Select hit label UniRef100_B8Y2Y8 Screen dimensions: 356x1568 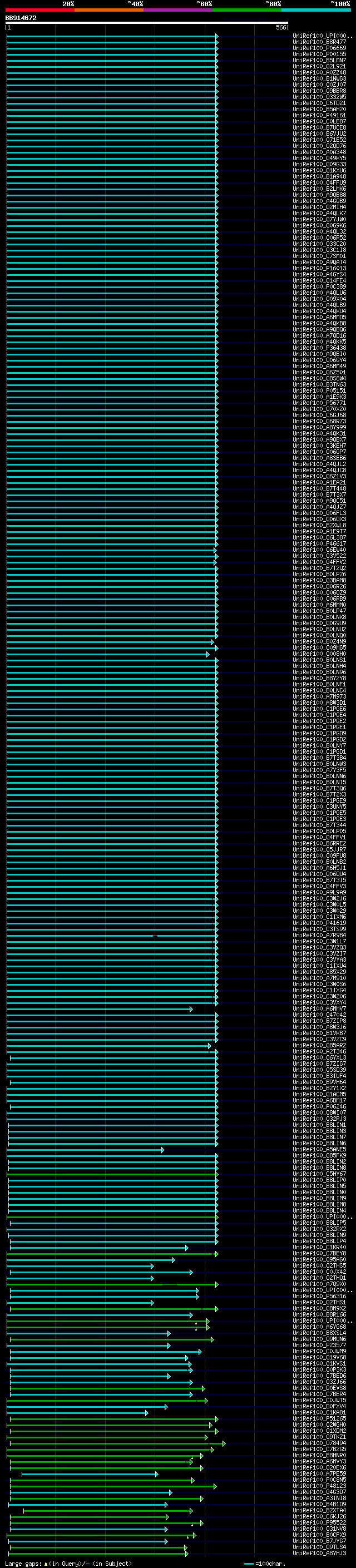[x=319, y=678]
